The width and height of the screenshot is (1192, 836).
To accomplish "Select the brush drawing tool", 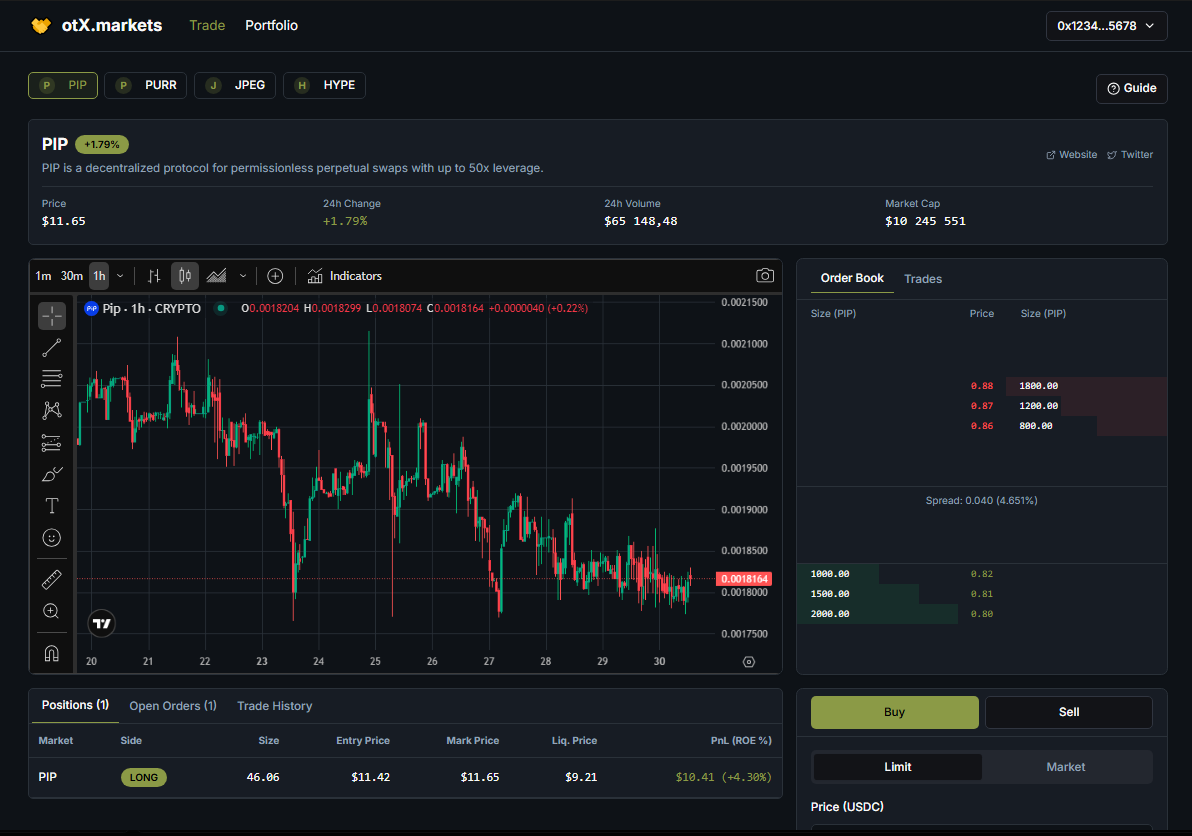I will tap(52, 474).
